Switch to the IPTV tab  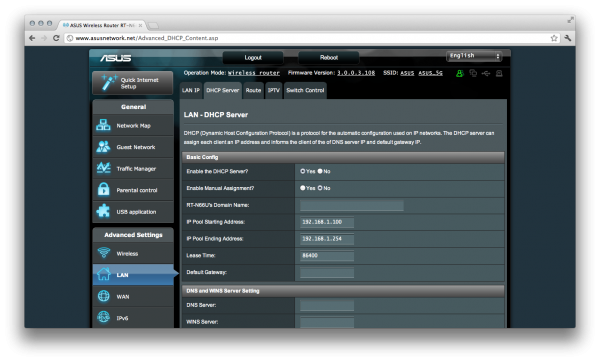point(274,90)
